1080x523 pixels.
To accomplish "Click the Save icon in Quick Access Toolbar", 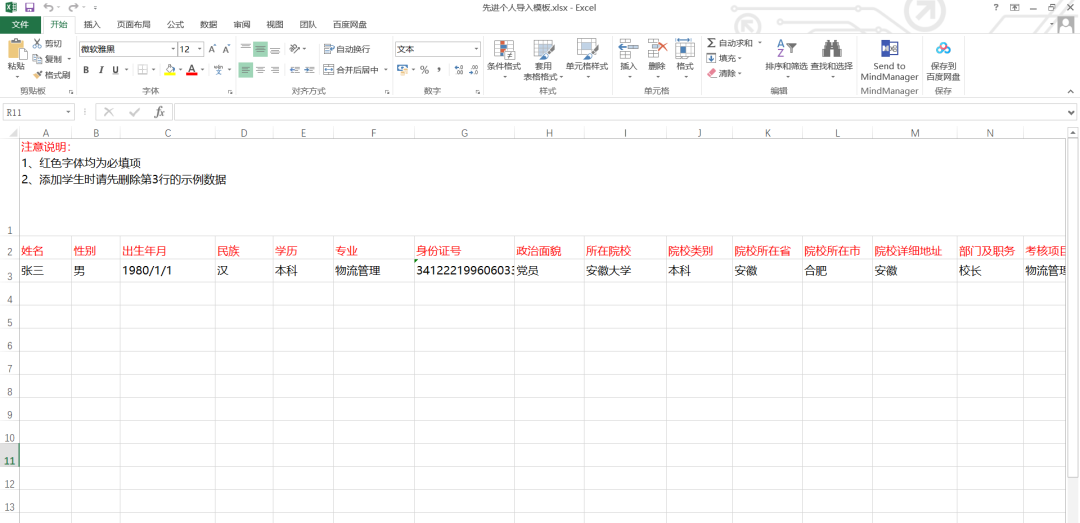I will pyautogui.click(x=29, y=8).
